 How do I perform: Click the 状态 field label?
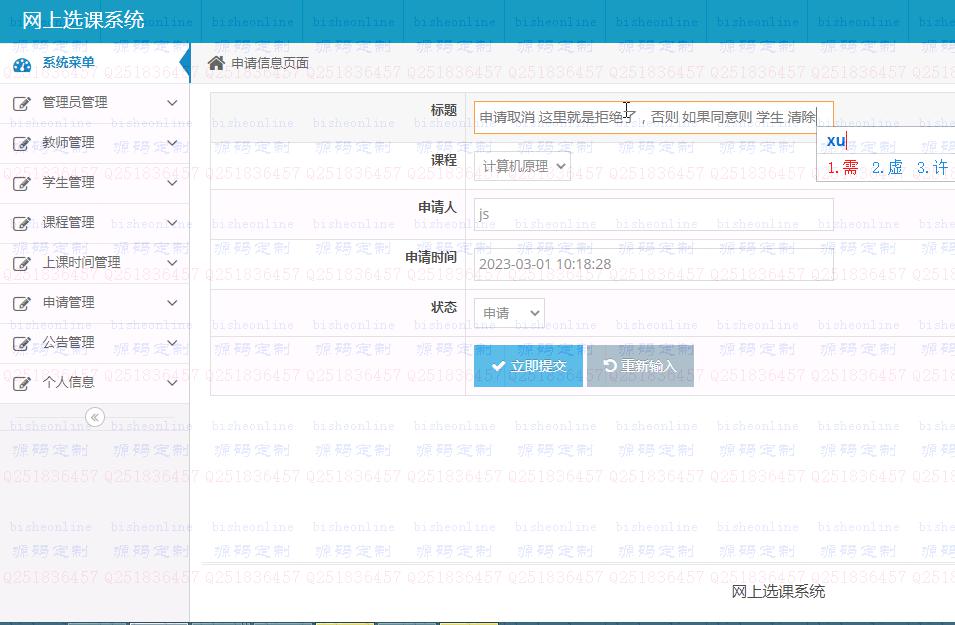coord(443,308)
